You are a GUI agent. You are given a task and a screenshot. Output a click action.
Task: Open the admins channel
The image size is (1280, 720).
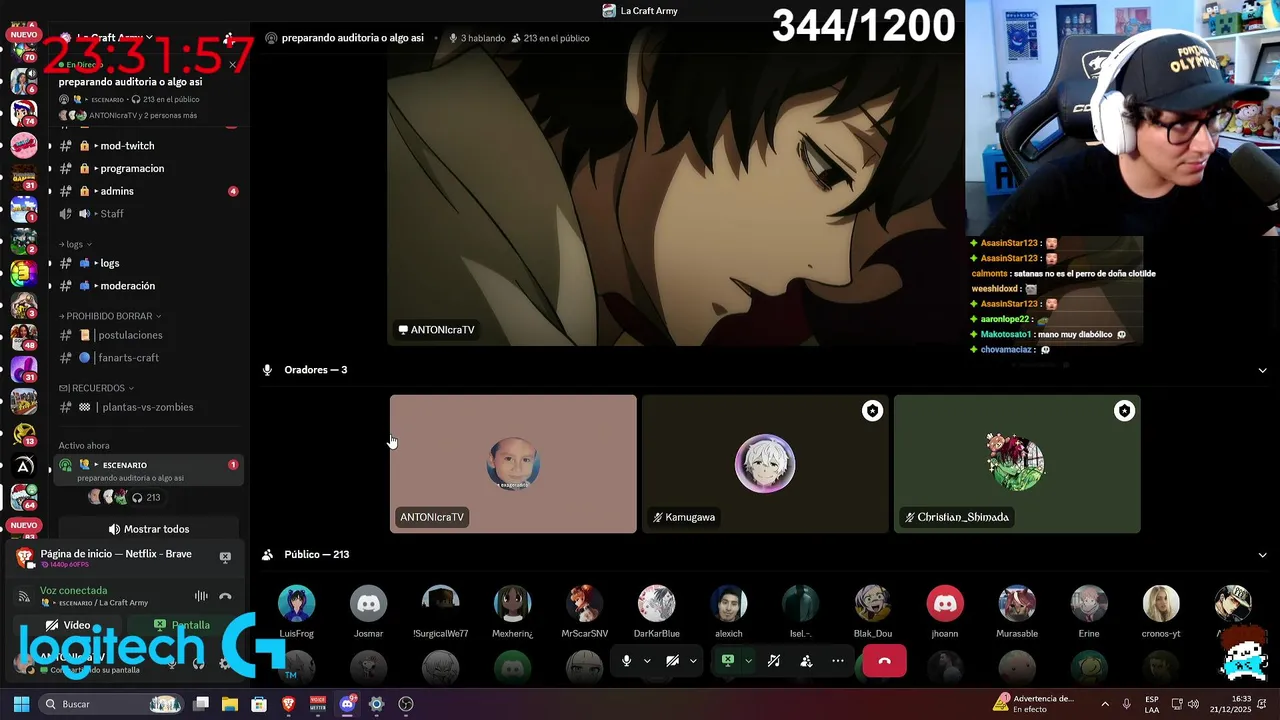[x=148, y=191]
